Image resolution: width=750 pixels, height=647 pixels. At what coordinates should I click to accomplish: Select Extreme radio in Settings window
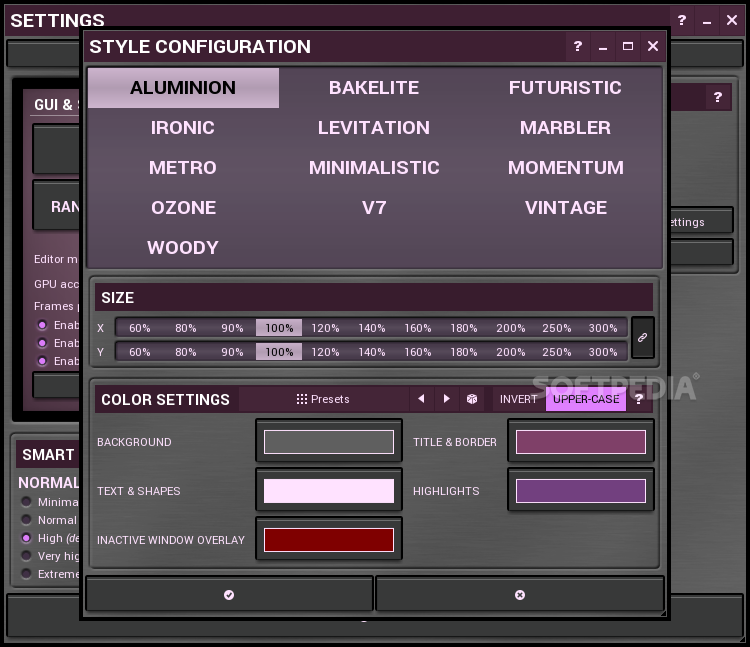(26, 573)
